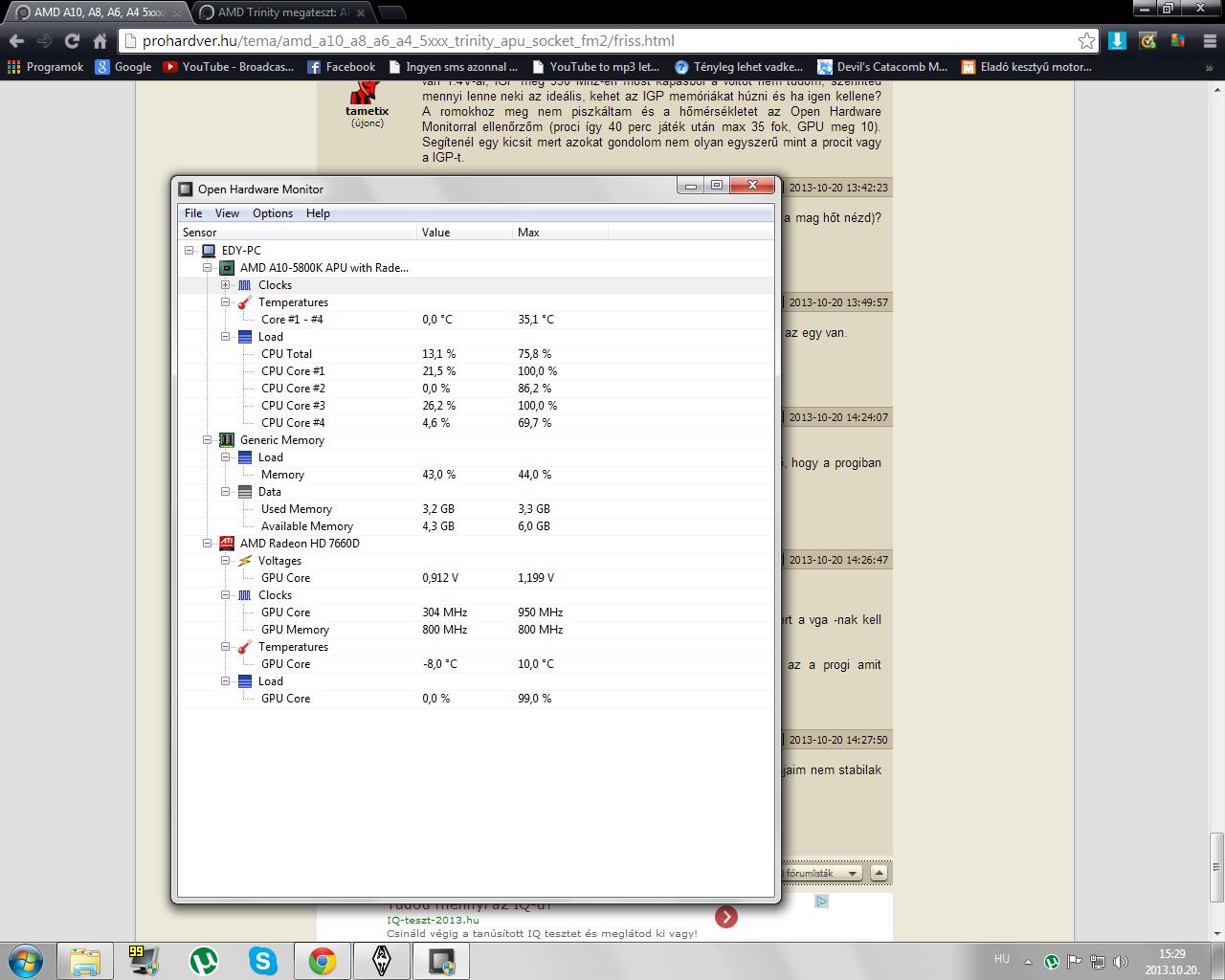Viewport: 1225px width, 980px height.
Task: Click the Max column header
Action: click(560, 233)
